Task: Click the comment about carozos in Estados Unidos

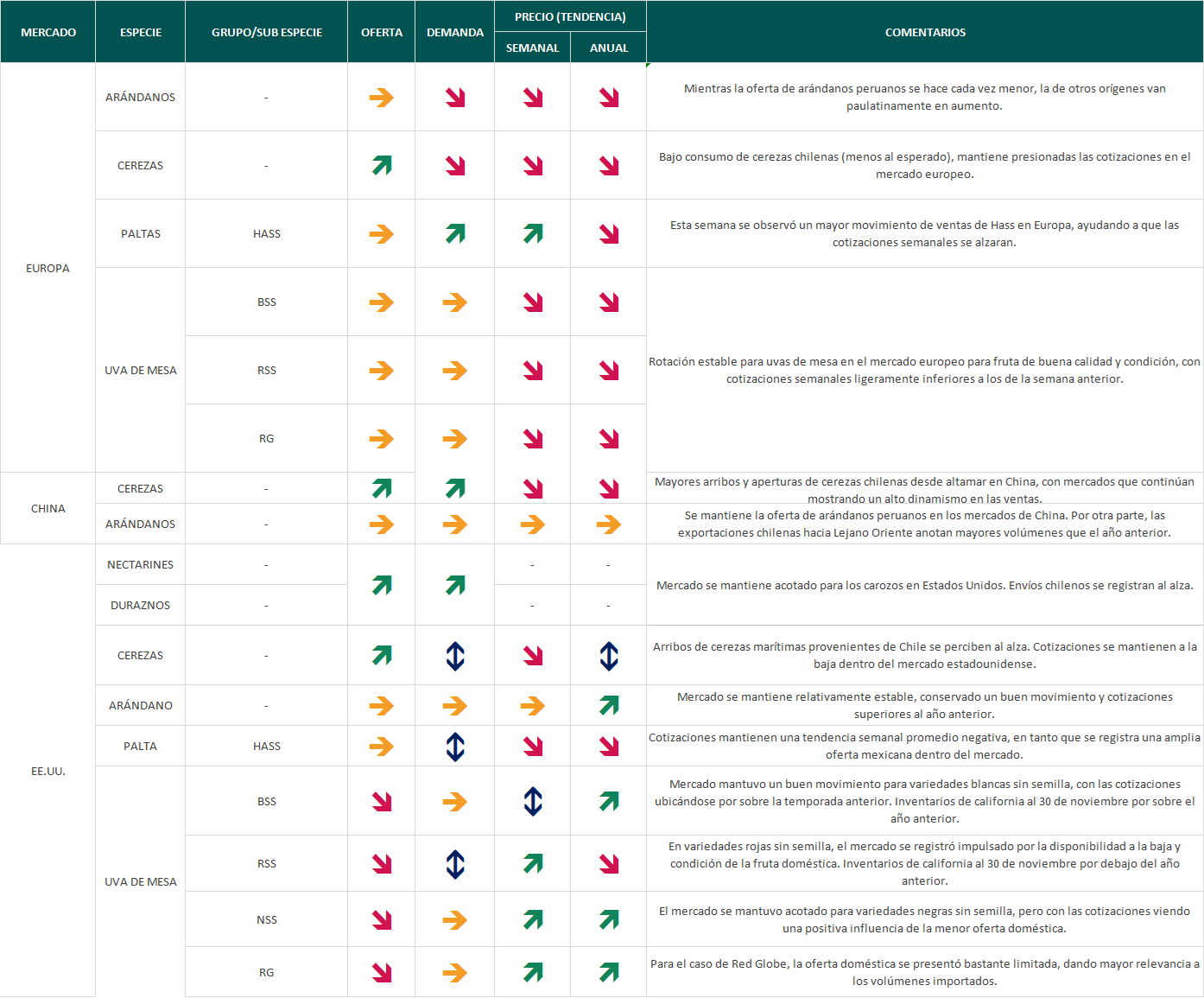Action: click(x=924, y=586)
